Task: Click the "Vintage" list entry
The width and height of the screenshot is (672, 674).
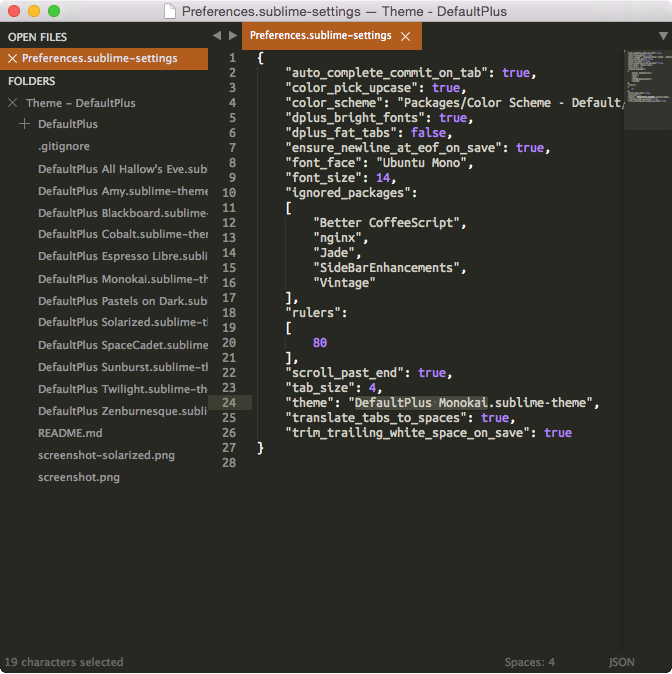Action: [344, 283]
